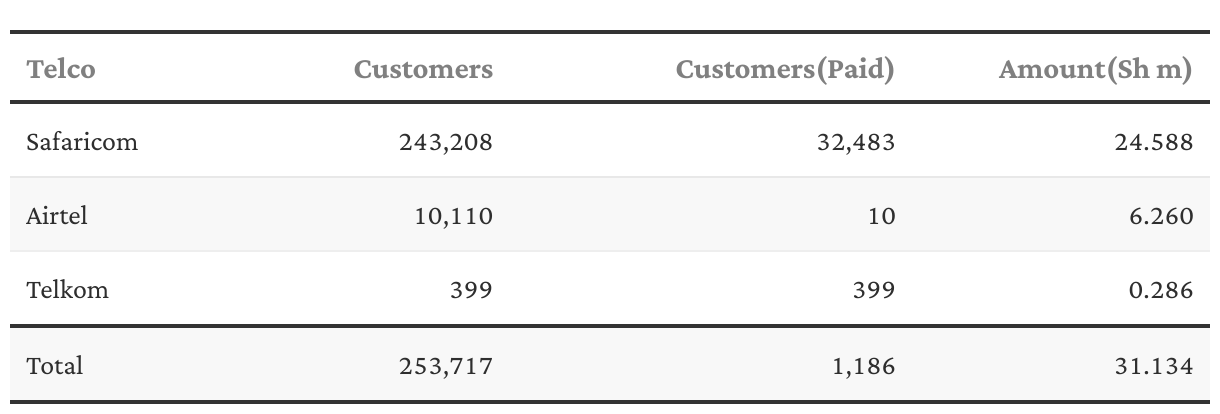Click the Telco column header

click(61, 69)
